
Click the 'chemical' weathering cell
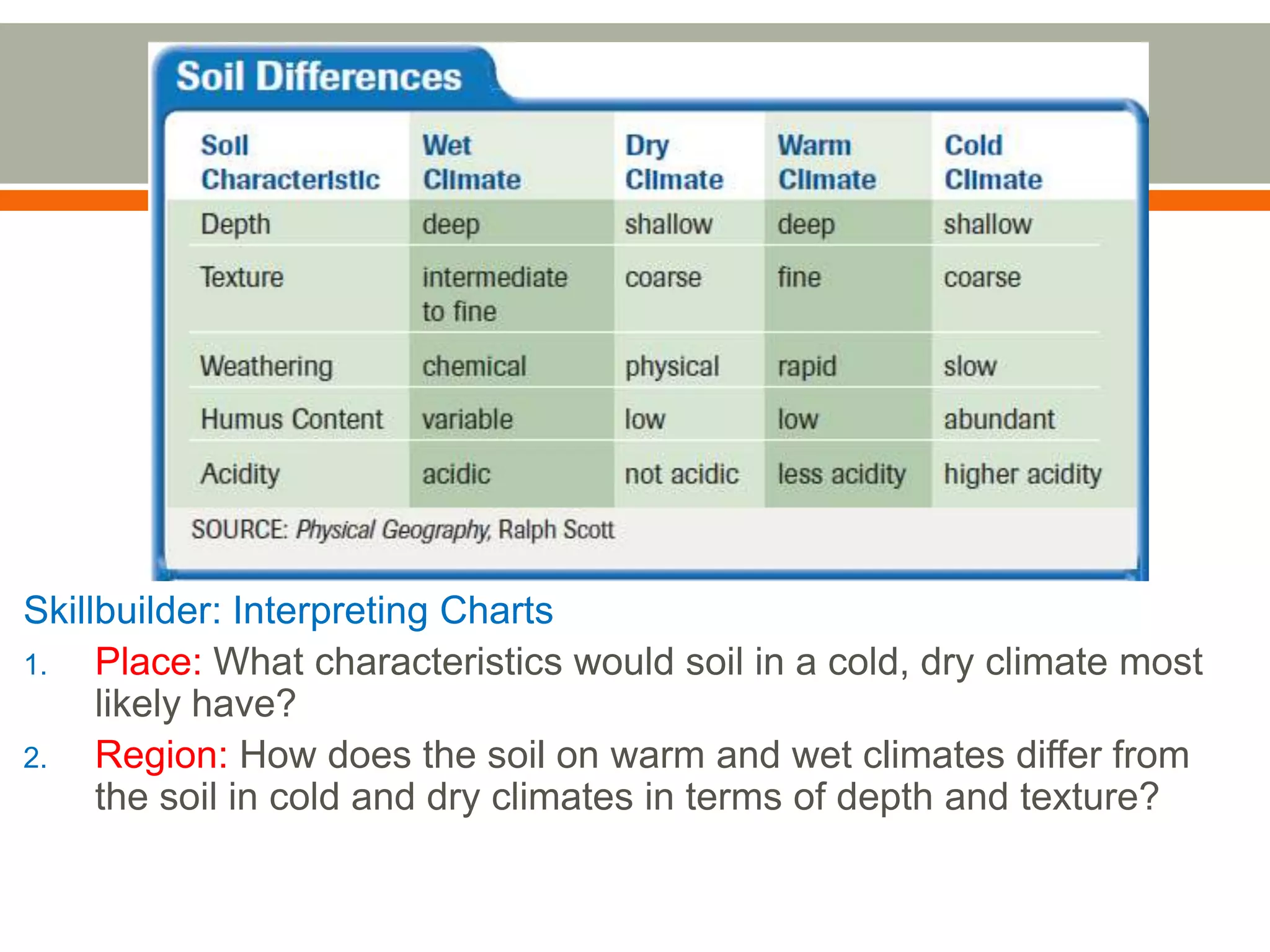pos(474,366)
